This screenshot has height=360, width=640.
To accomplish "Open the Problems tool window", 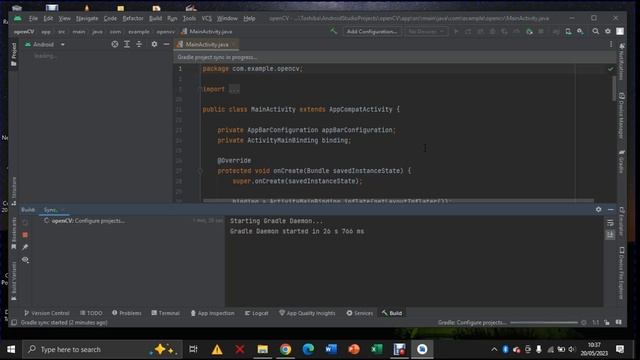I will tap(127, 313).
